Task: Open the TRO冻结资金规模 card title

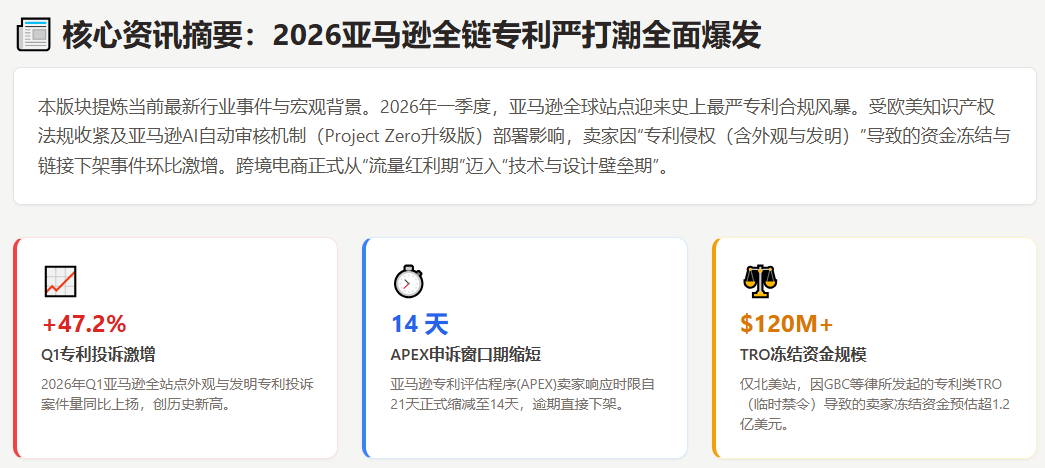Action: [803, 355]
